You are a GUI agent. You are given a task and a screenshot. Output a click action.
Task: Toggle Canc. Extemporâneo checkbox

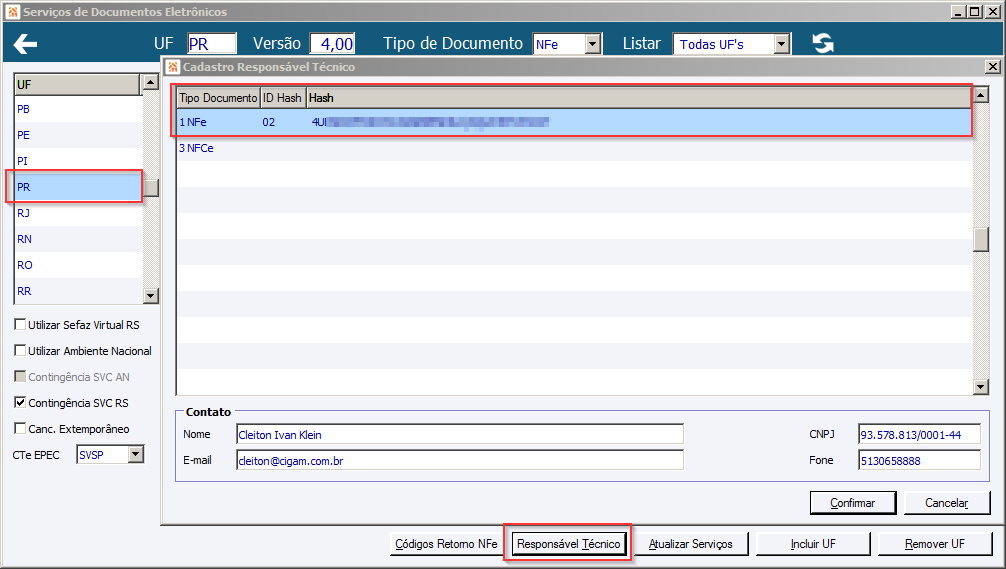(x=20, y=428)
